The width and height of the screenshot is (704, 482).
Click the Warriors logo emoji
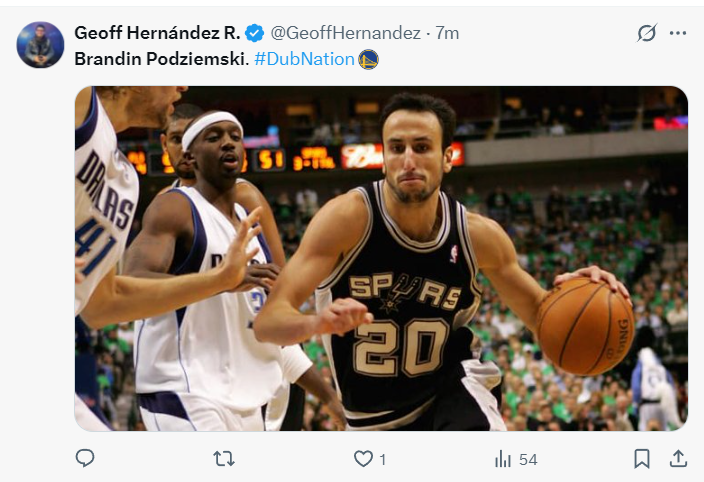pyautogui.click(x=369, y=59)
